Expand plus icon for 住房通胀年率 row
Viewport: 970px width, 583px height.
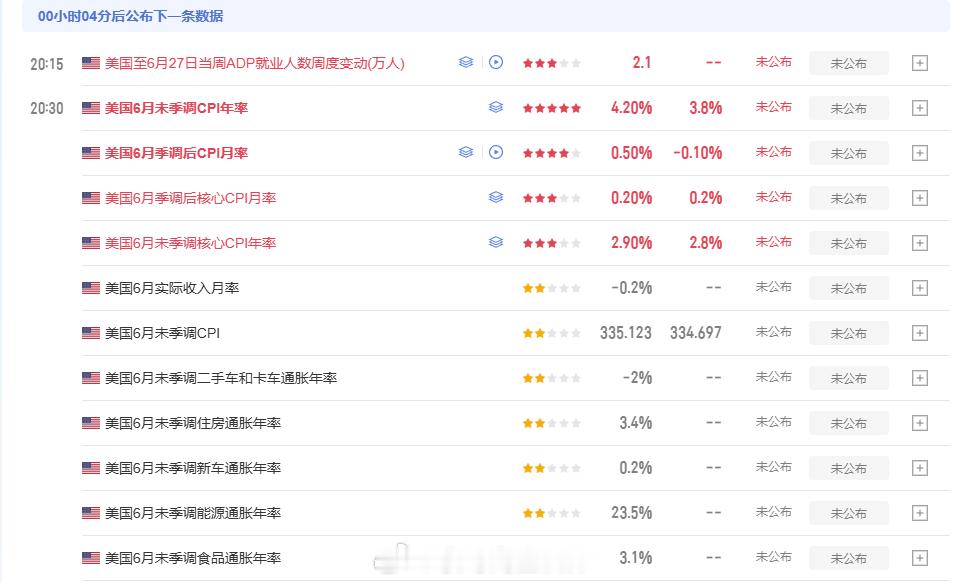click(920, 423)
